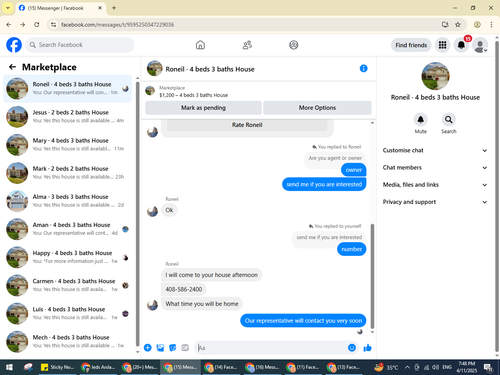
Task: Click the message with phone number 408-586-2400
Action: [x=184, y=289]
